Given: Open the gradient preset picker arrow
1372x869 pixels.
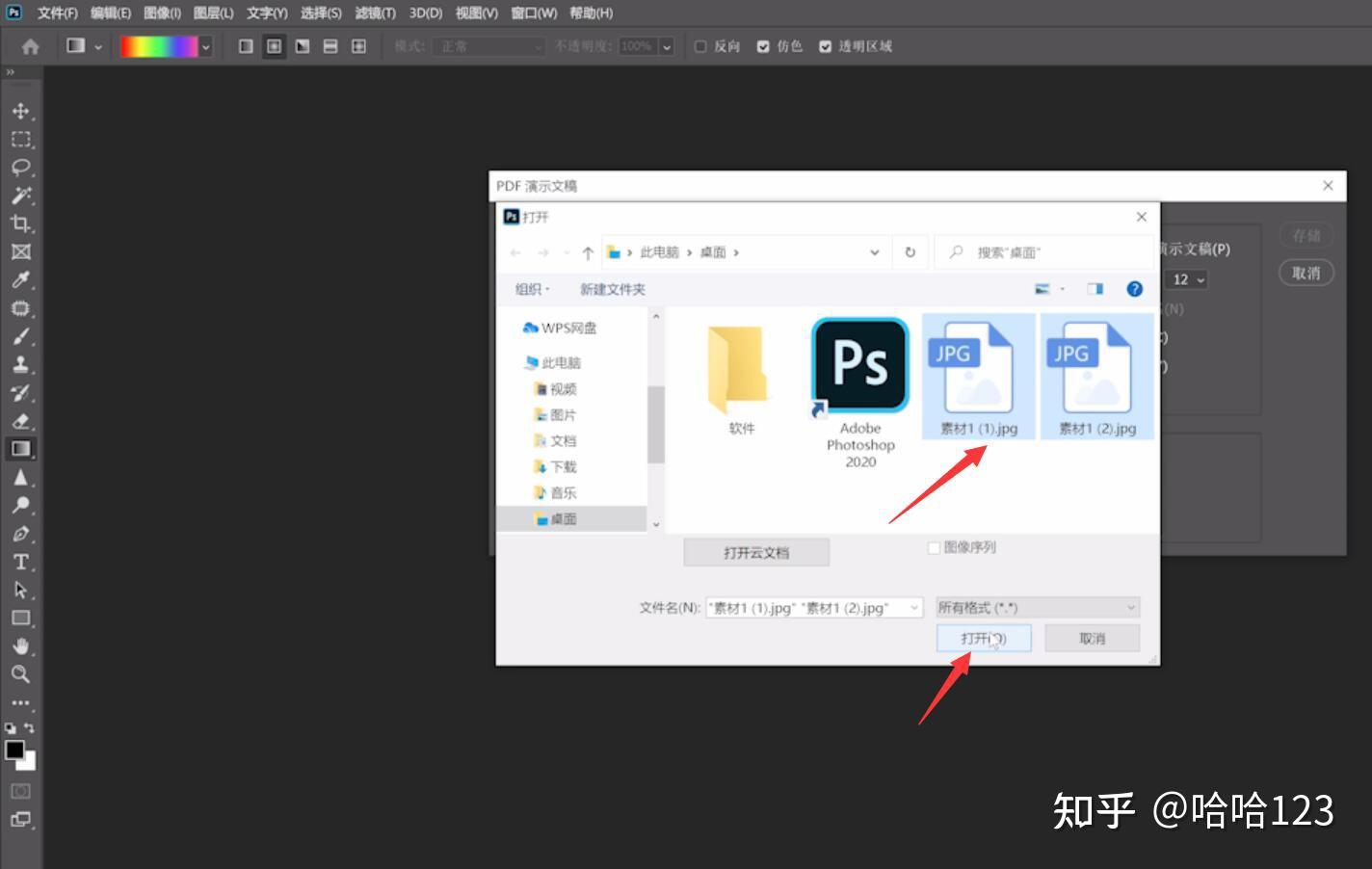Looking at the screenshot, I should coord(205,46).
